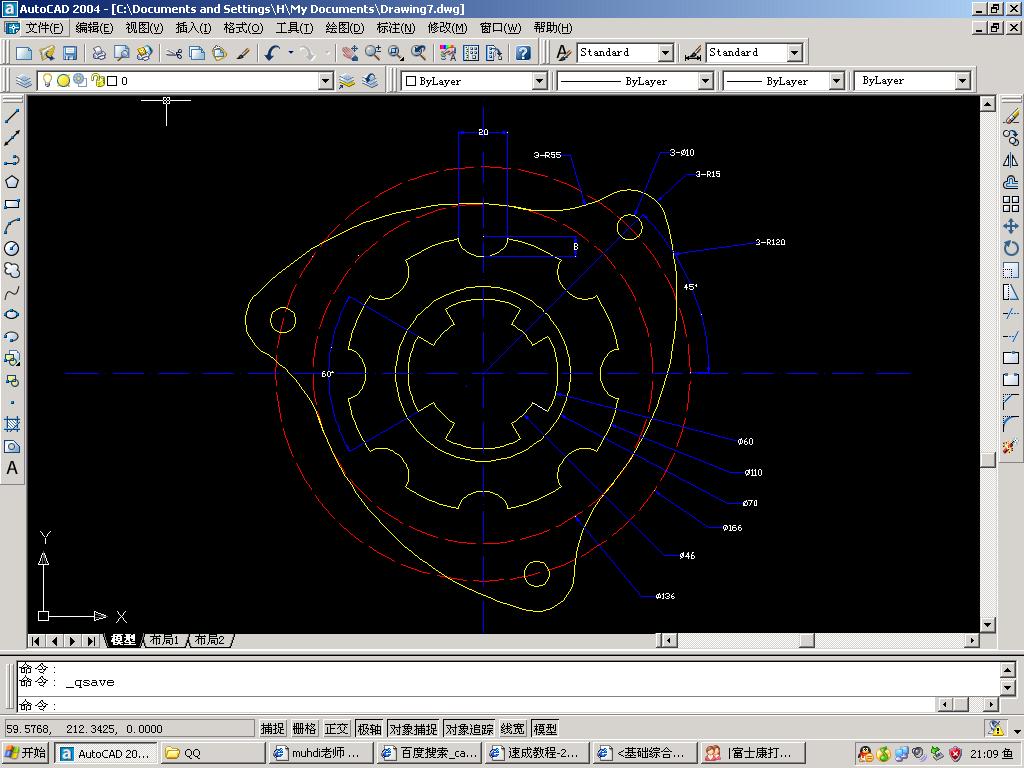Switch to the QQ taskbar window
Image resolution: width=1024 pixels, height=768 pixels.
(x=212, y=753)
